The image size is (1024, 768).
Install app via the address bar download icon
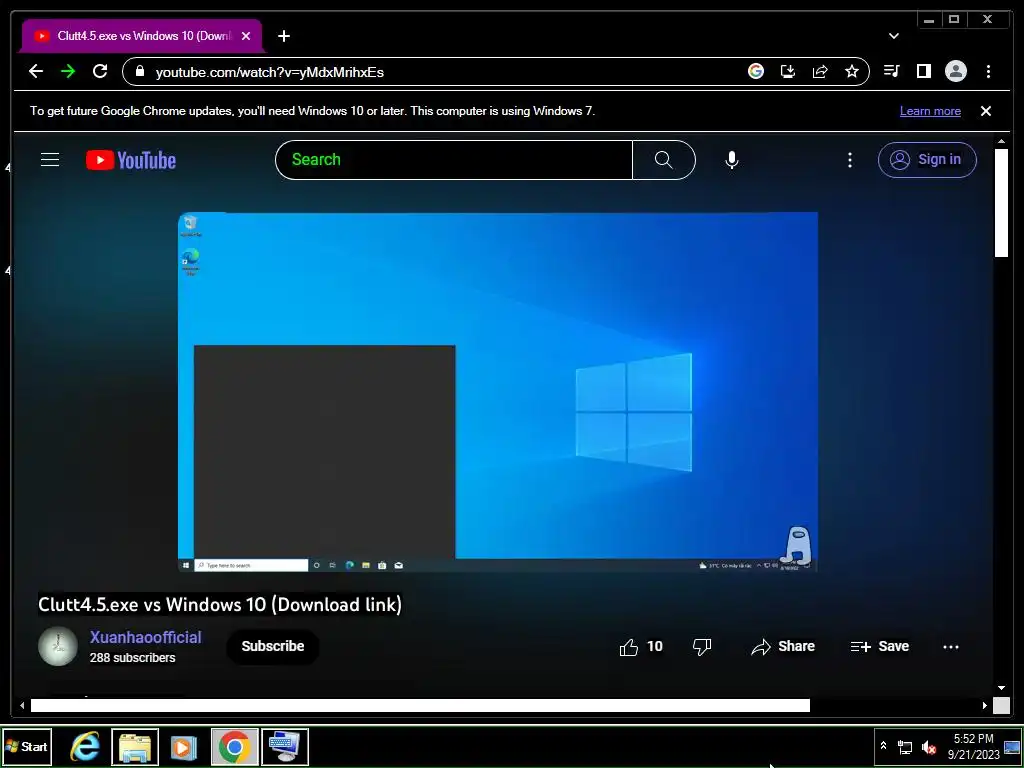pos(788,71)
